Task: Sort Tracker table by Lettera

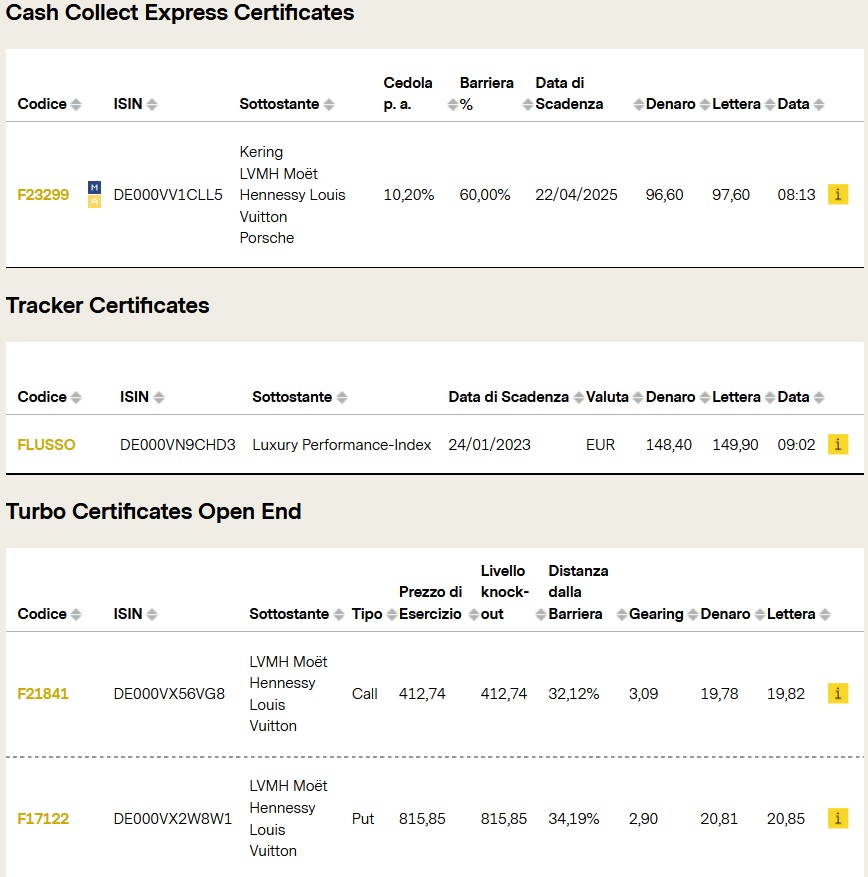Action: [x=770, y=398]
